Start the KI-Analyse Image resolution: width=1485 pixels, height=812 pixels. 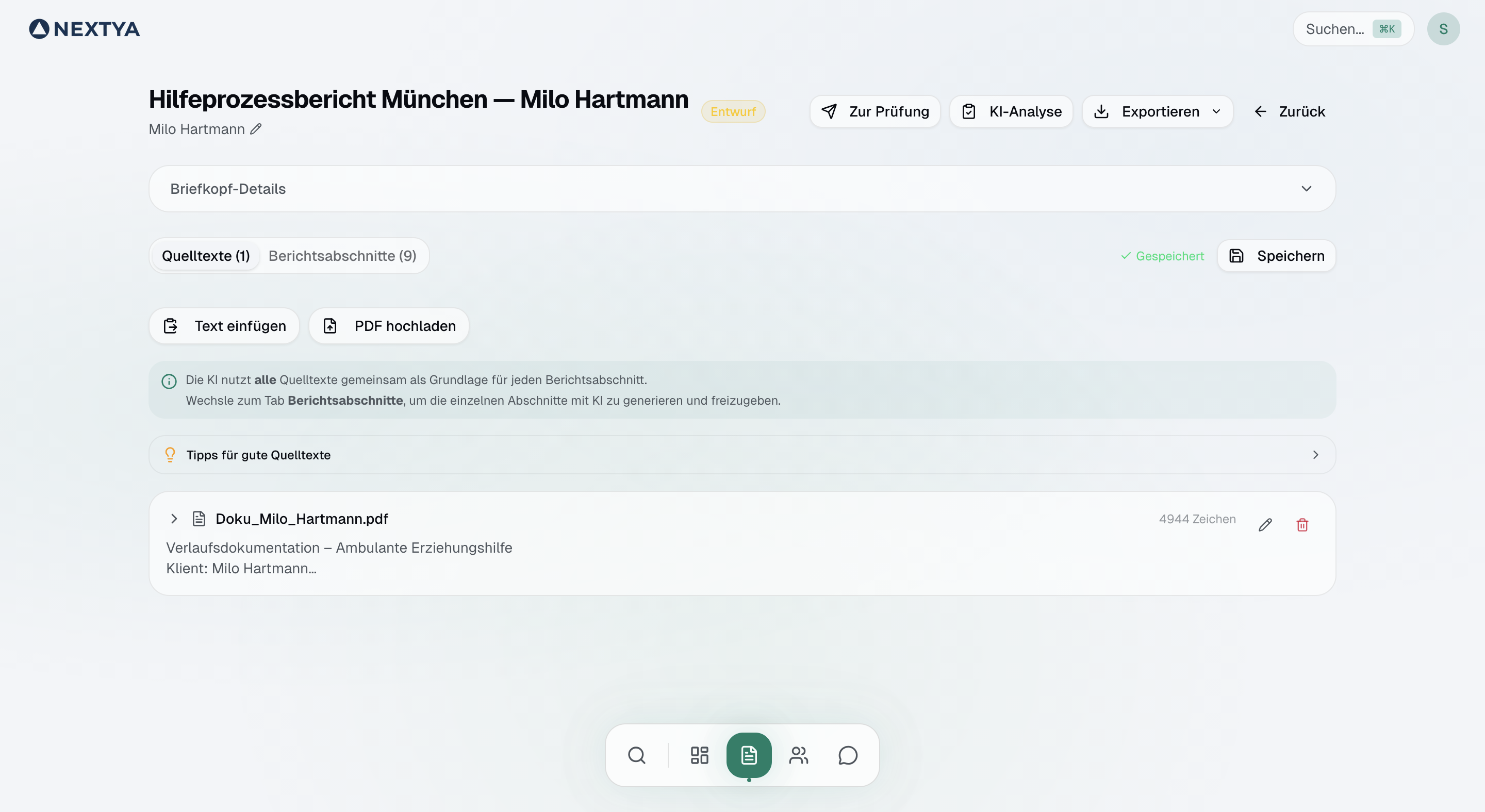1011,111
